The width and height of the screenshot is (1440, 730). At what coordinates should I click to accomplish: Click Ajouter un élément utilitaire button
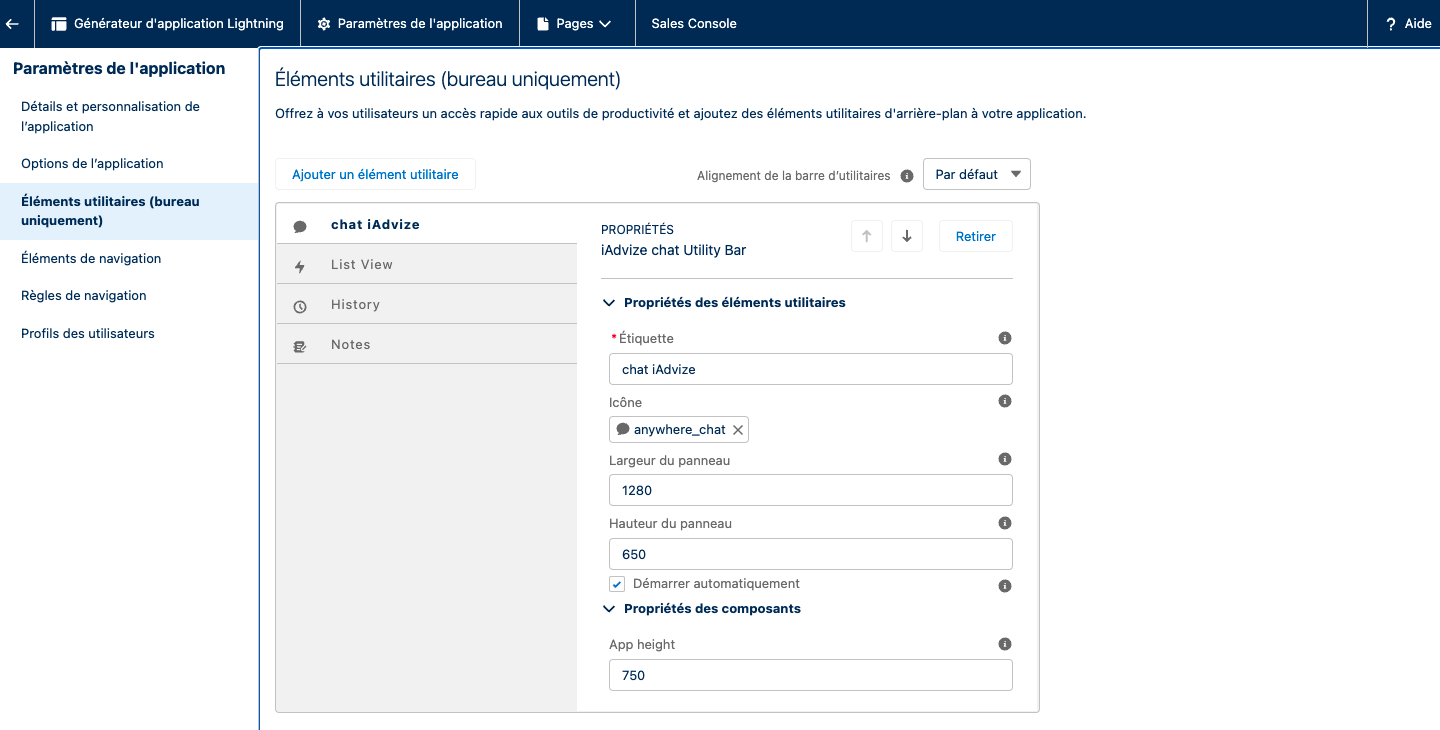pos(375,175)
